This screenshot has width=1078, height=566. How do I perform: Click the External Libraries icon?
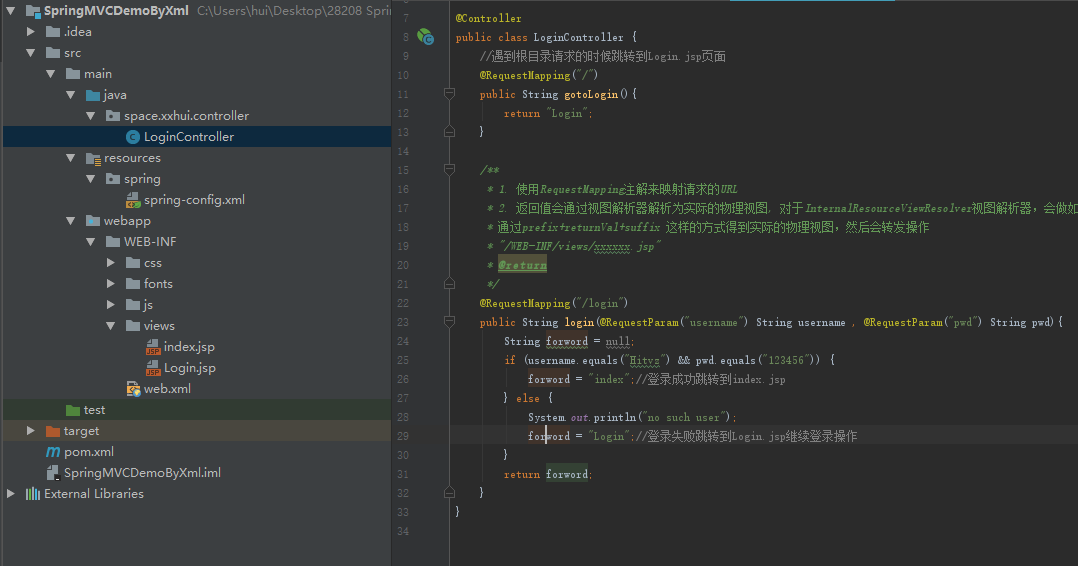tap(32, 494)
